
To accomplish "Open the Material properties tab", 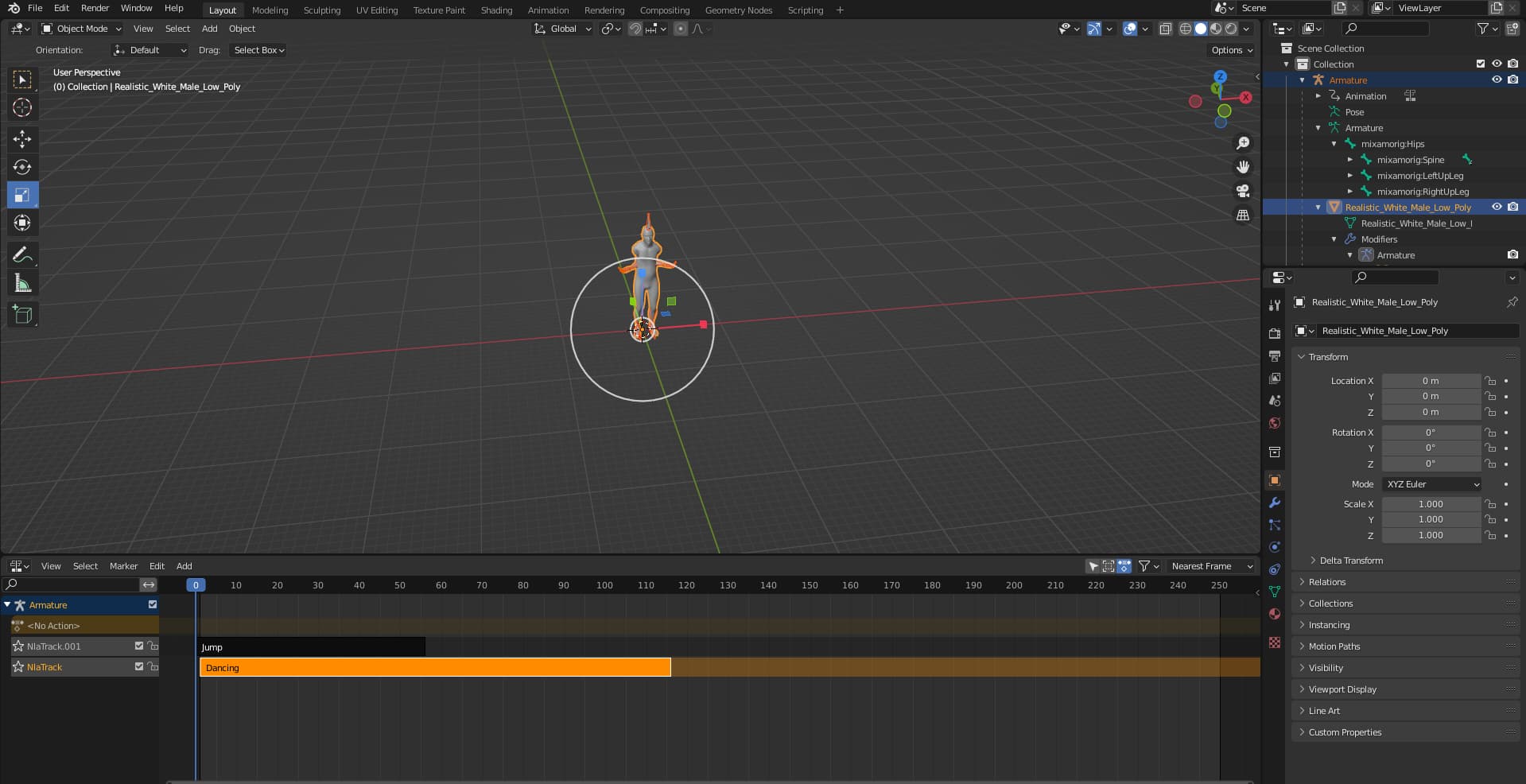I will (x=1275, y=614).
